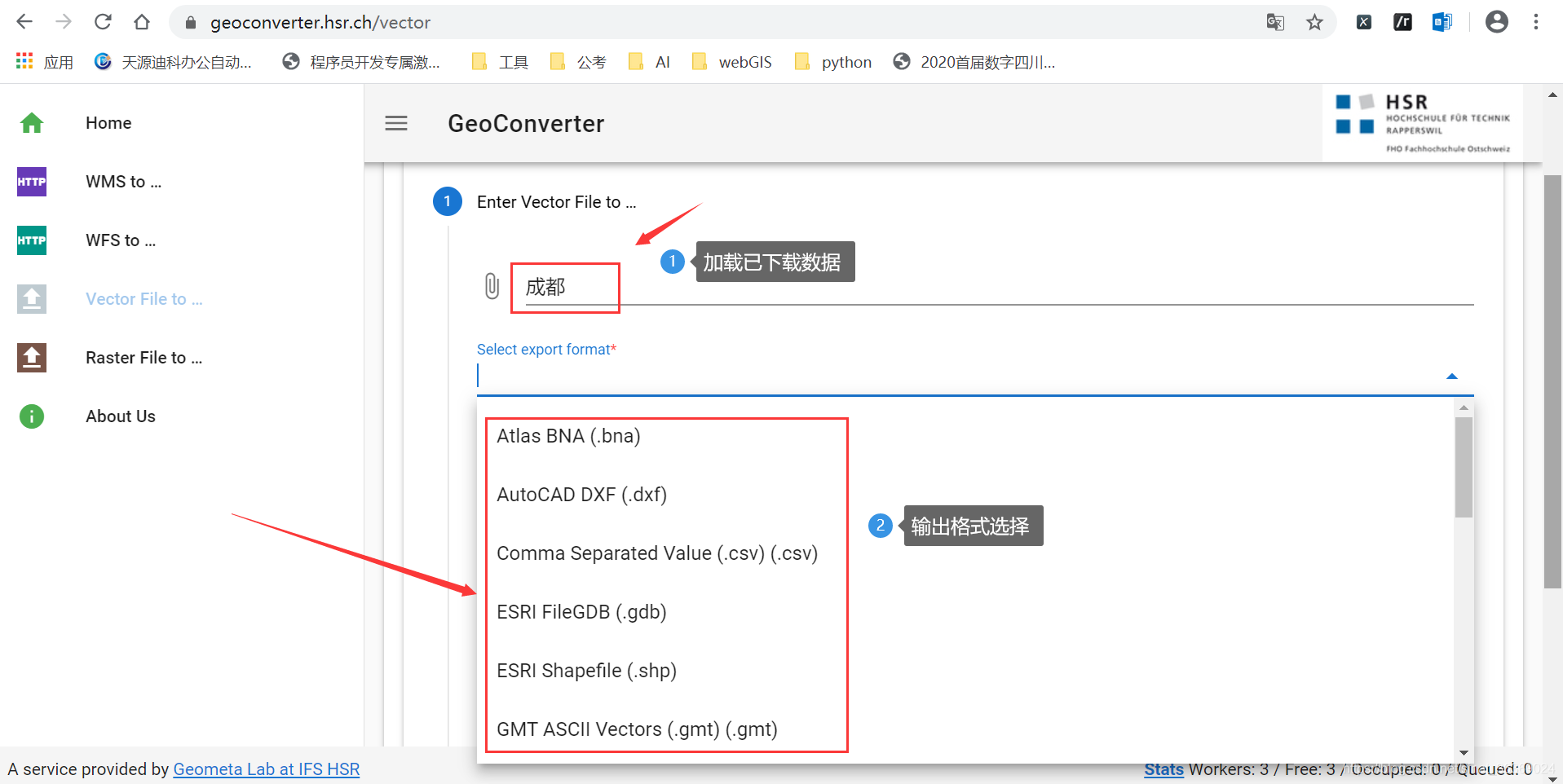The image size is (1563, 784).
Task: Click the address bar URL
Action: 320,23
